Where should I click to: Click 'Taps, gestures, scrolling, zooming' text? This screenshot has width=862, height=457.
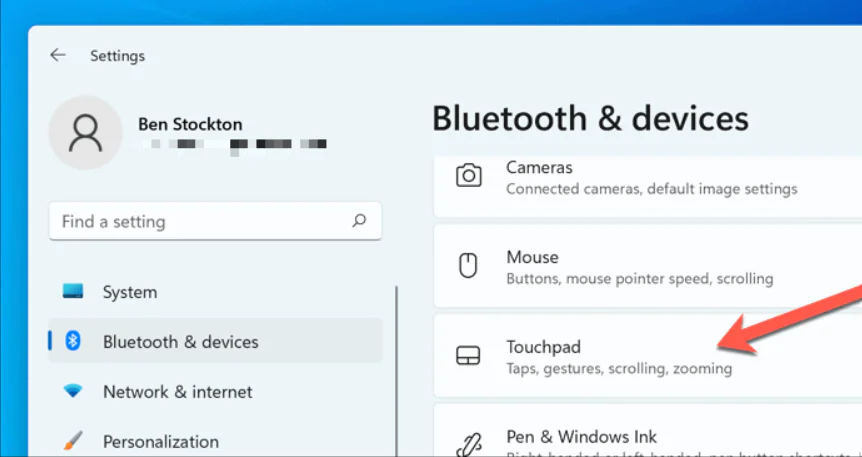point(619,368)
